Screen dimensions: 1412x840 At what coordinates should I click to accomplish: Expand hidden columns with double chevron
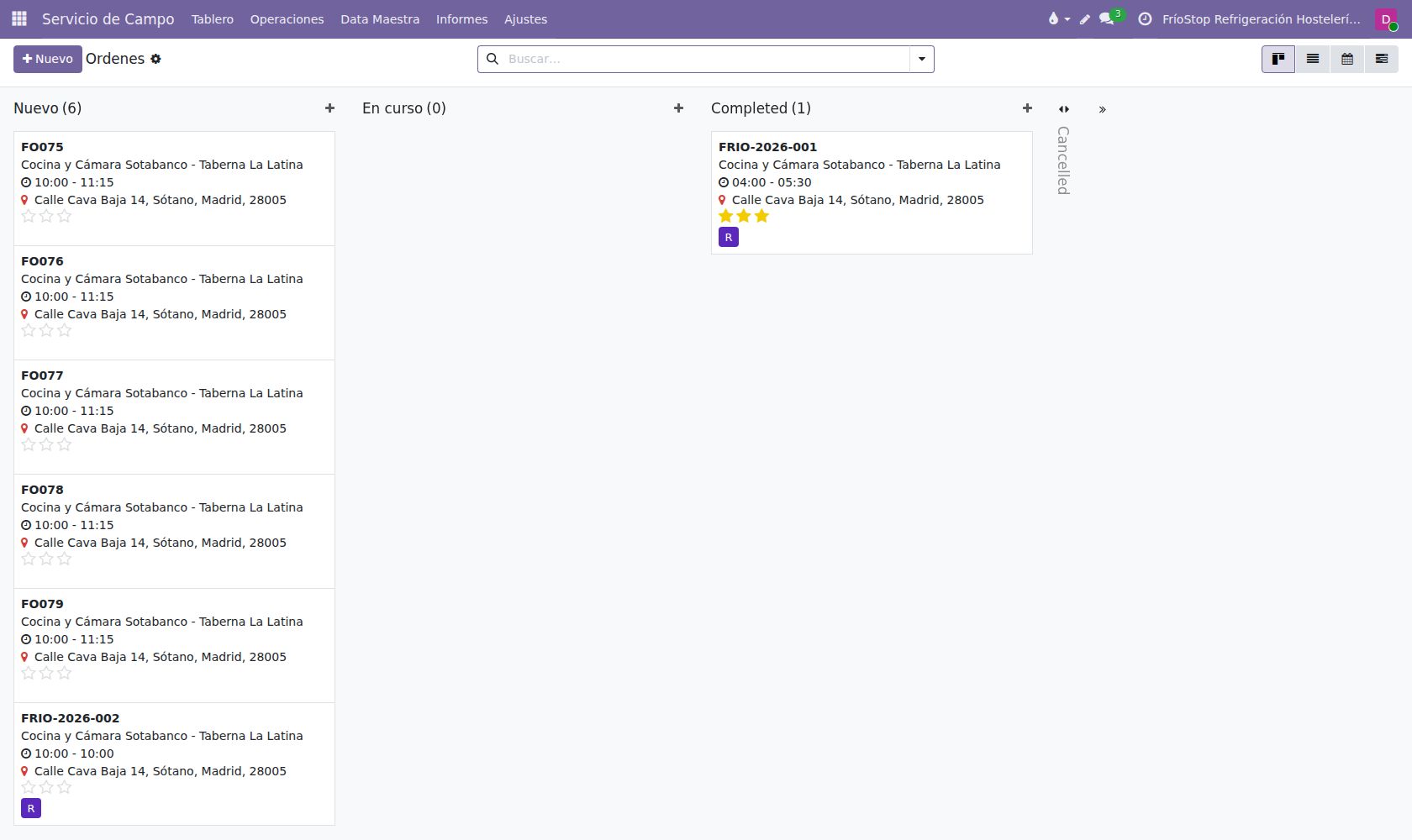[1103, 109]
